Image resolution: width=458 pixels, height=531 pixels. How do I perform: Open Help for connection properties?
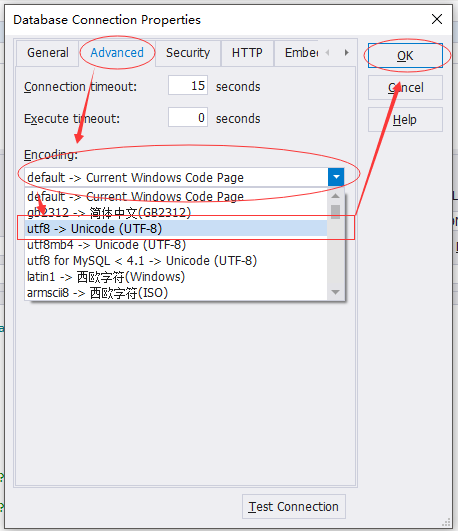click(405, 120)
